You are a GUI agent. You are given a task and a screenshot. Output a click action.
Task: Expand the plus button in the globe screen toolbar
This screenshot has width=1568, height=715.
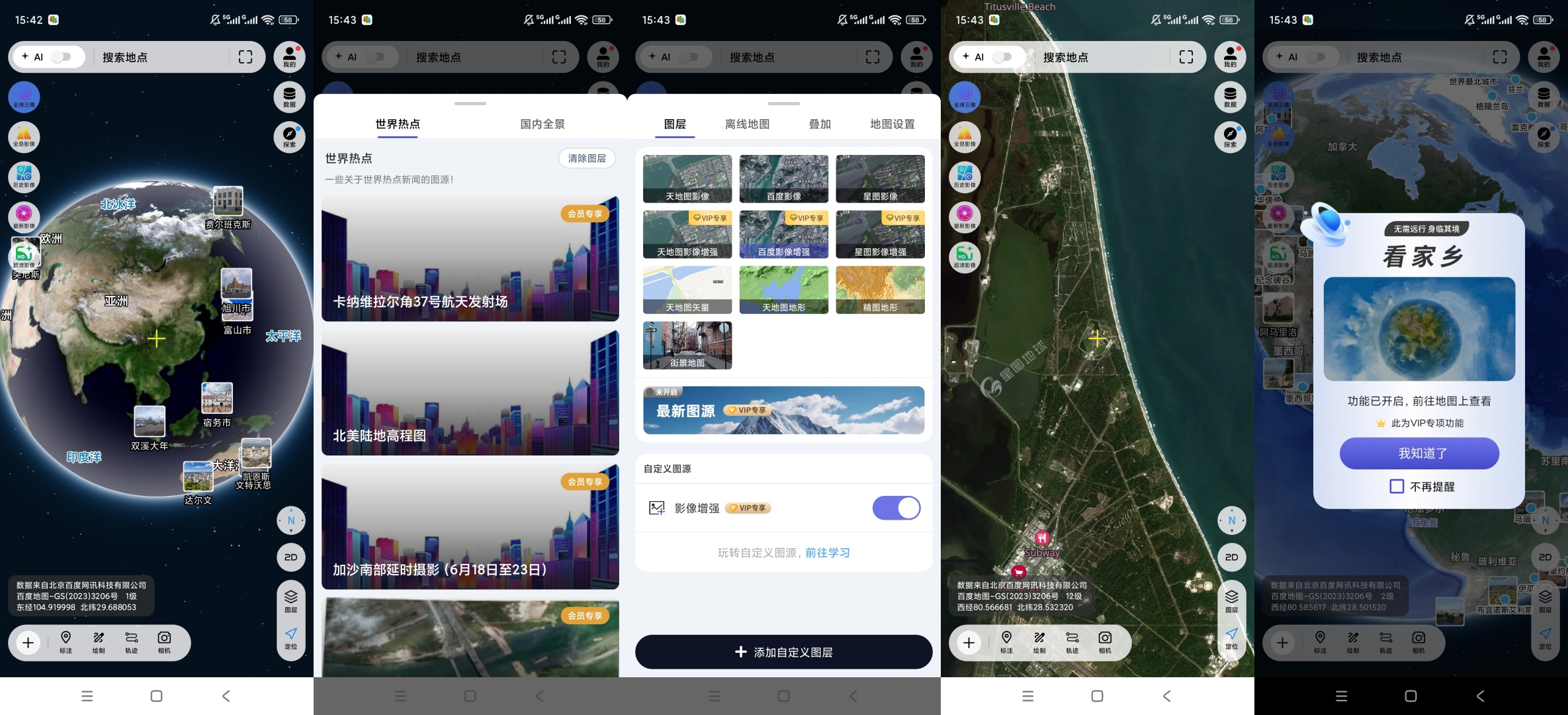point(28,642)
